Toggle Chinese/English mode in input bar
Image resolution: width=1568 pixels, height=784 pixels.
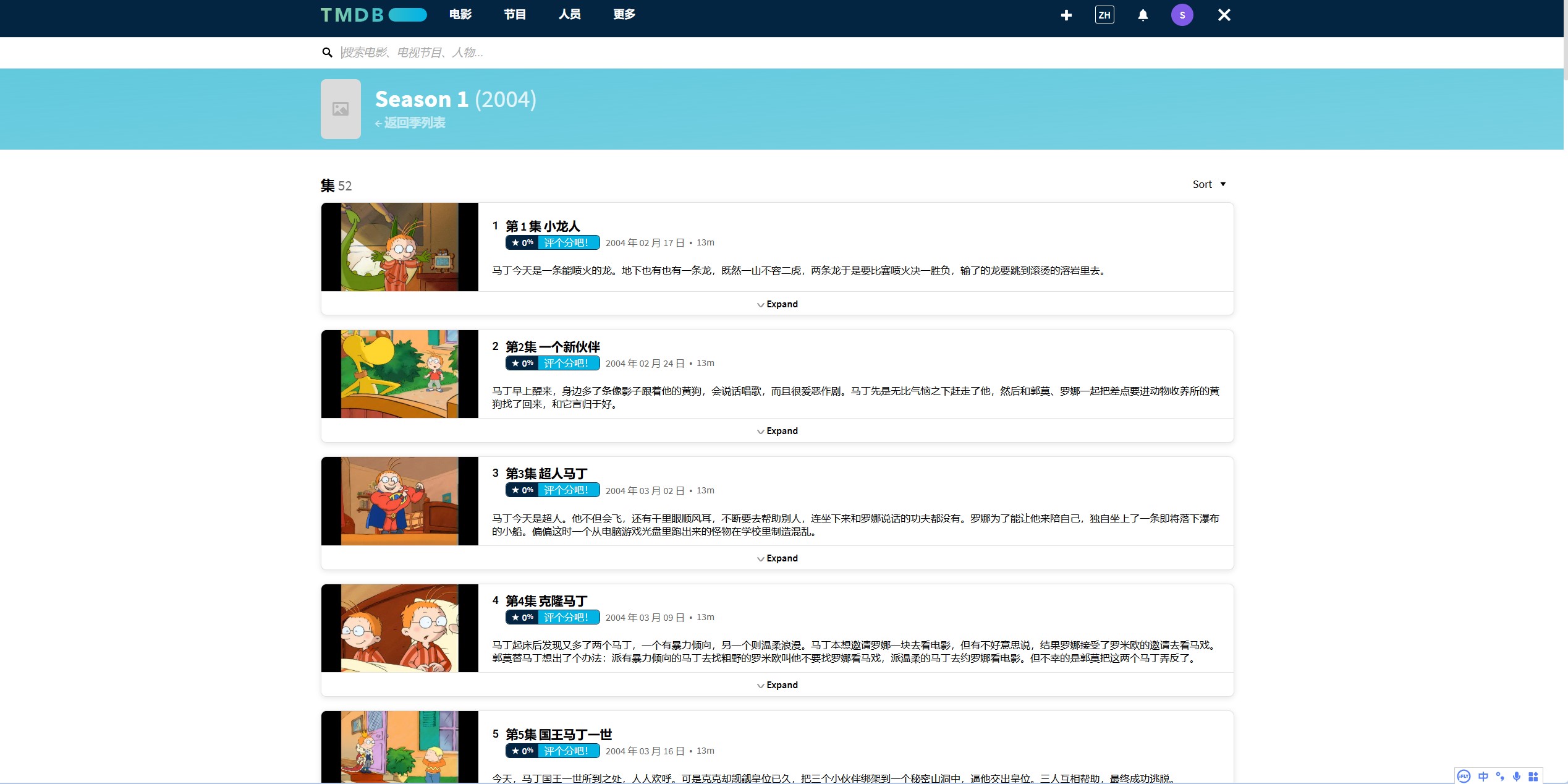tap(1483, 777)
